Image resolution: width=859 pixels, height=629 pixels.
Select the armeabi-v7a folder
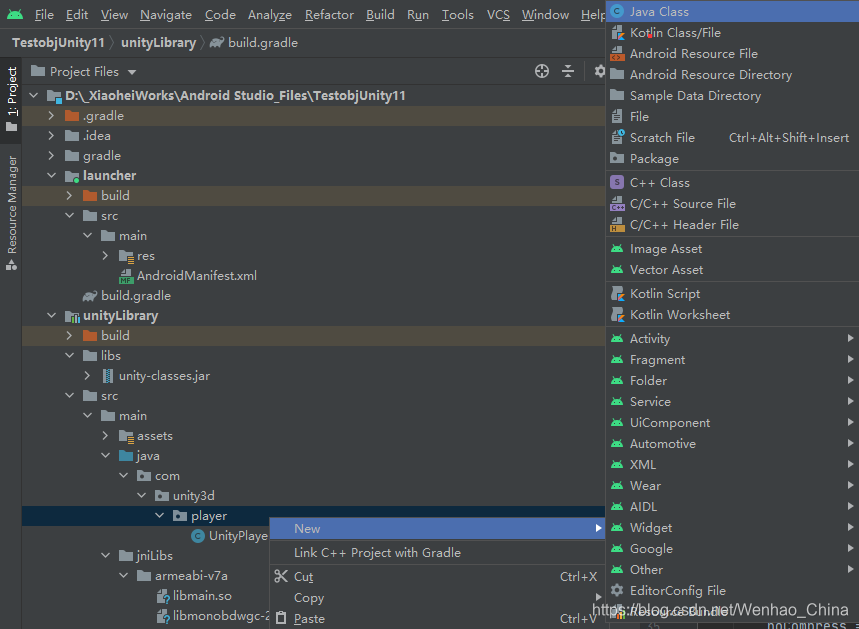click(182, 576)
